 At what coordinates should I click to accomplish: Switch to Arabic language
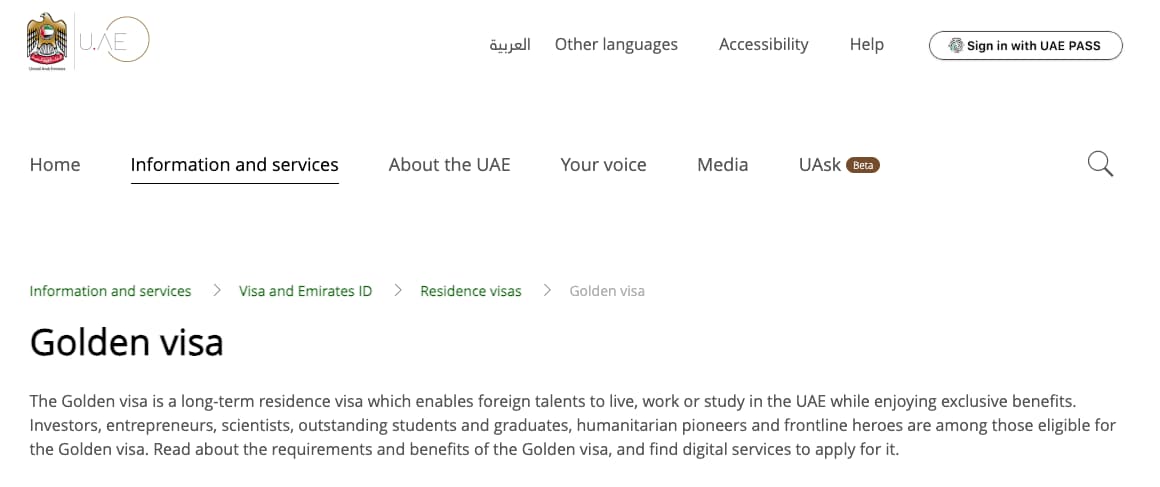[510, 44]
